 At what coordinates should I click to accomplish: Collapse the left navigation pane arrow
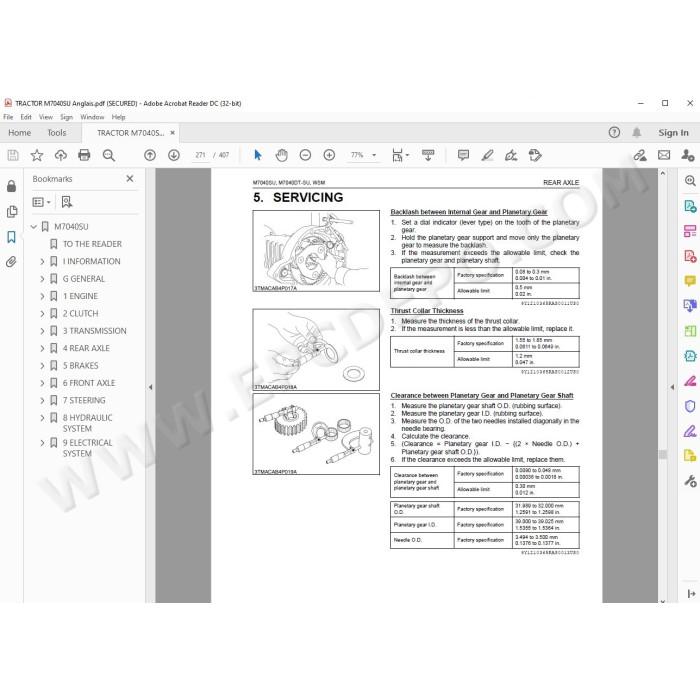click(150, 387)
